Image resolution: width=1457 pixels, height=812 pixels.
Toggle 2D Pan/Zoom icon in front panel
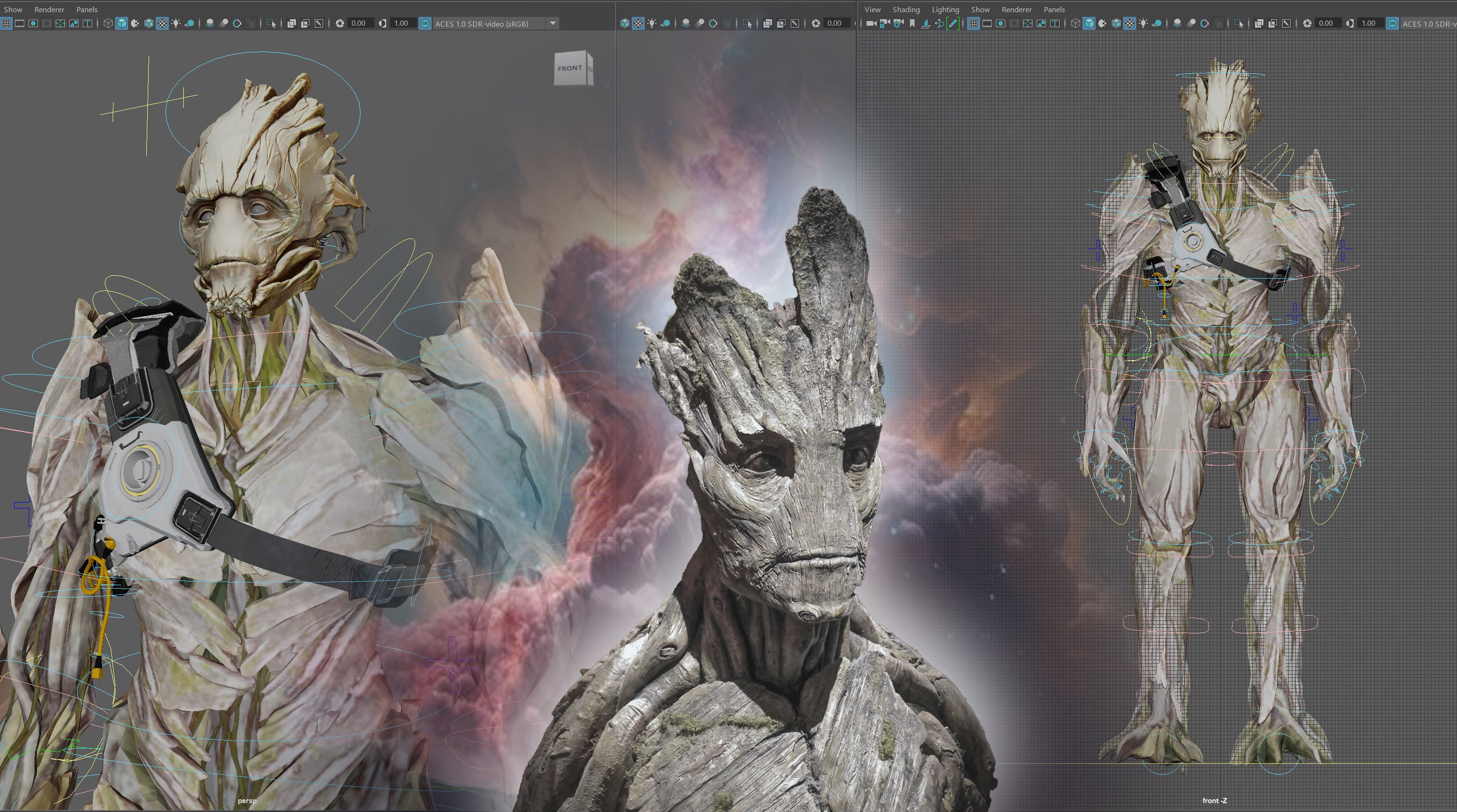tap(939, 23)
